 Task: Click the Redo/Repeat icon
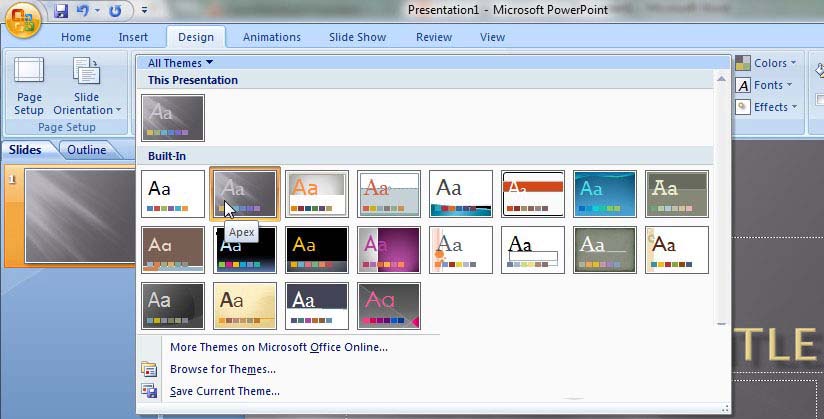click(115, 11)
